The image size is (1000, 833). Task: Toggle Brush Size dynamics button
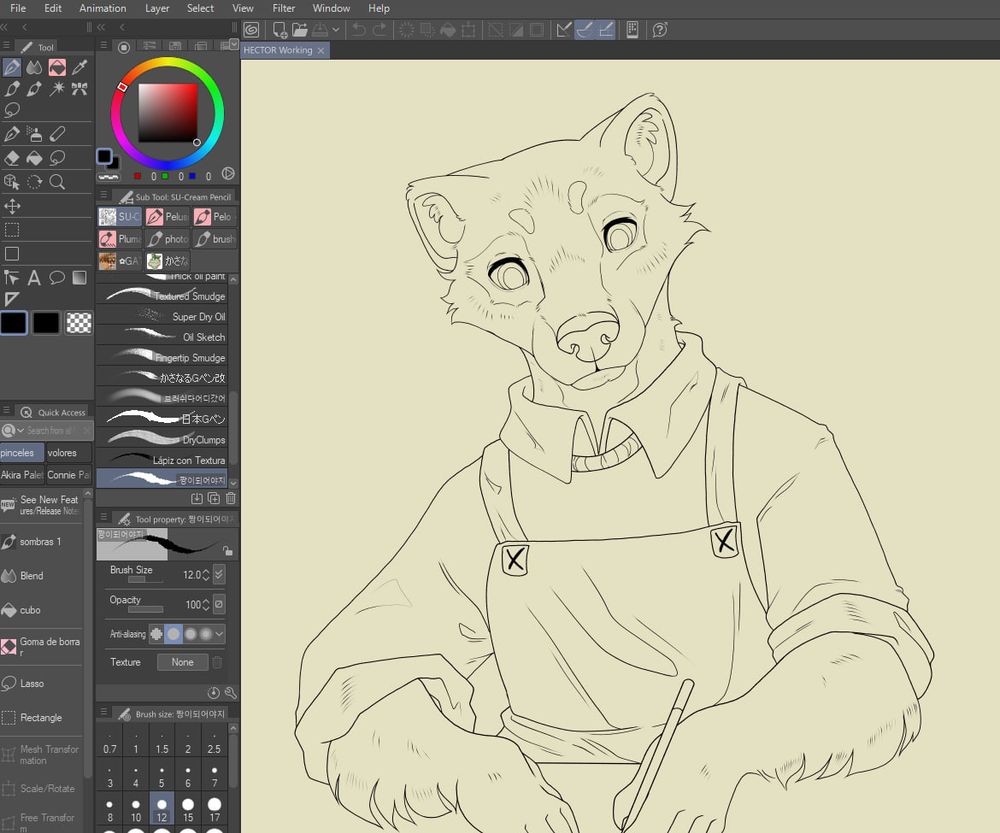click(x=219, y=574)
